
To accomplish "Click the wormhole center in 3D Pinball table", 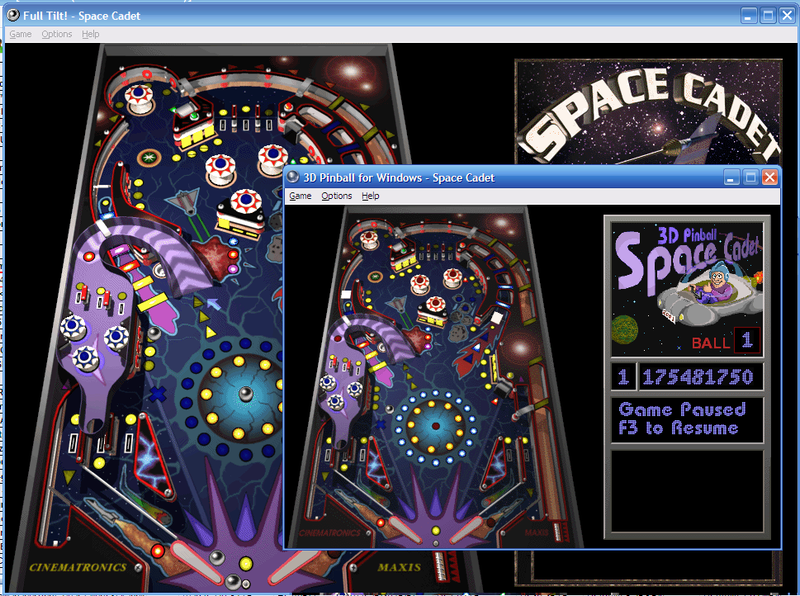I will tap(435, 426).
